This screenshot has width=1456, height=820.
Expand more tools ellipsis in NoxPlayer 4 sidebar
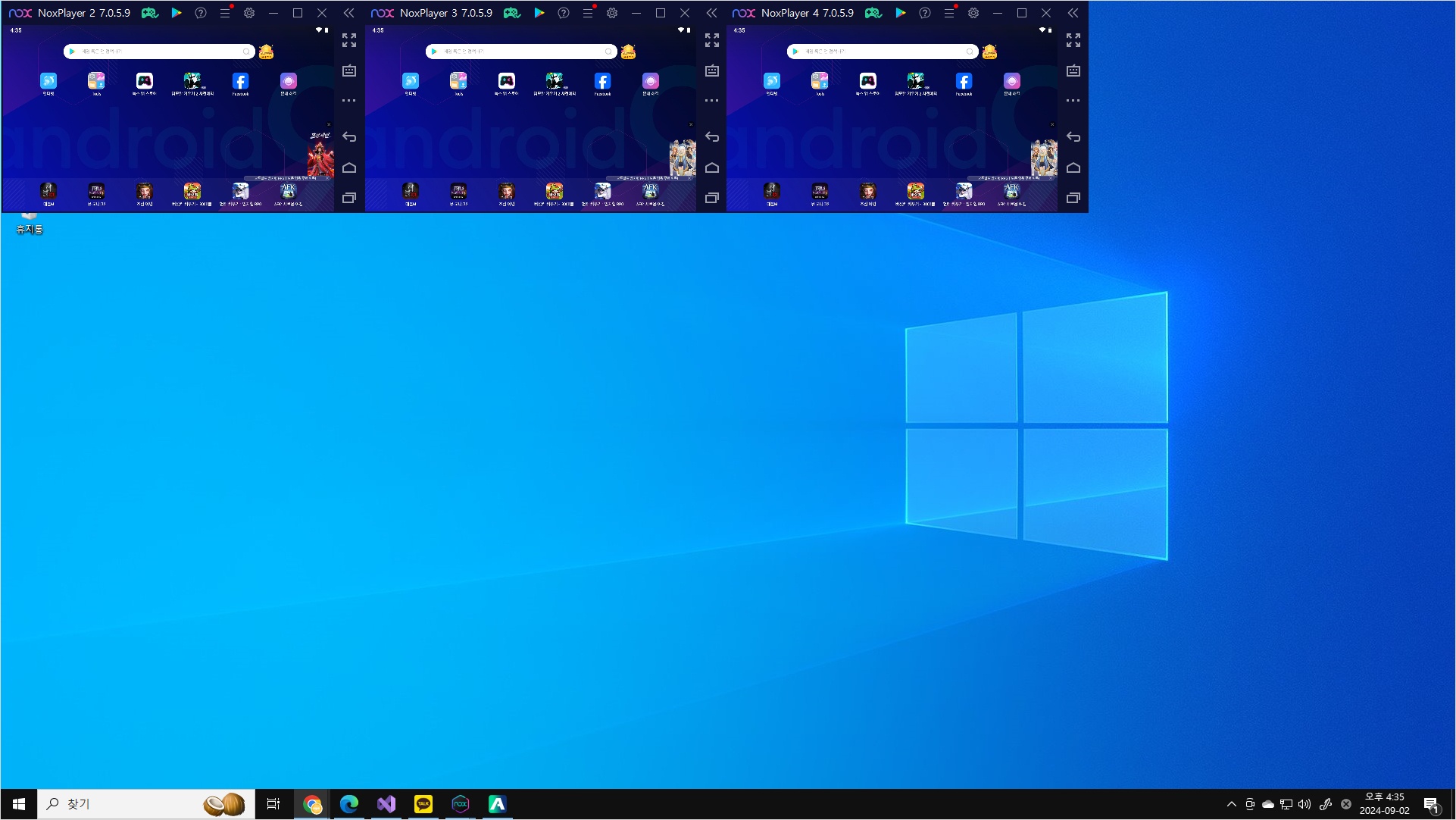(1073, 100)
